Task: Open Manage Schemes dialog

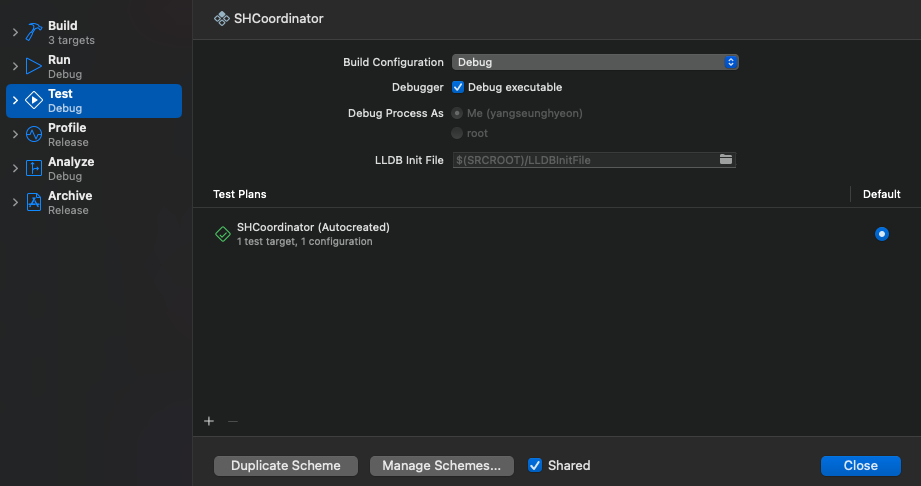Action: point(442,465)
